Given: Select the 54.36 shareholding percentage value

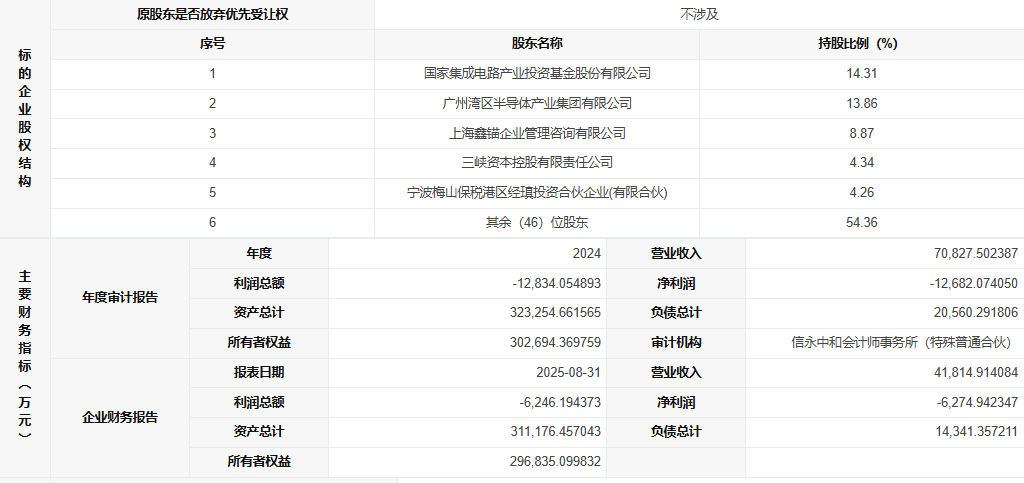Looking at the screenshot, I should pos(861,222).
